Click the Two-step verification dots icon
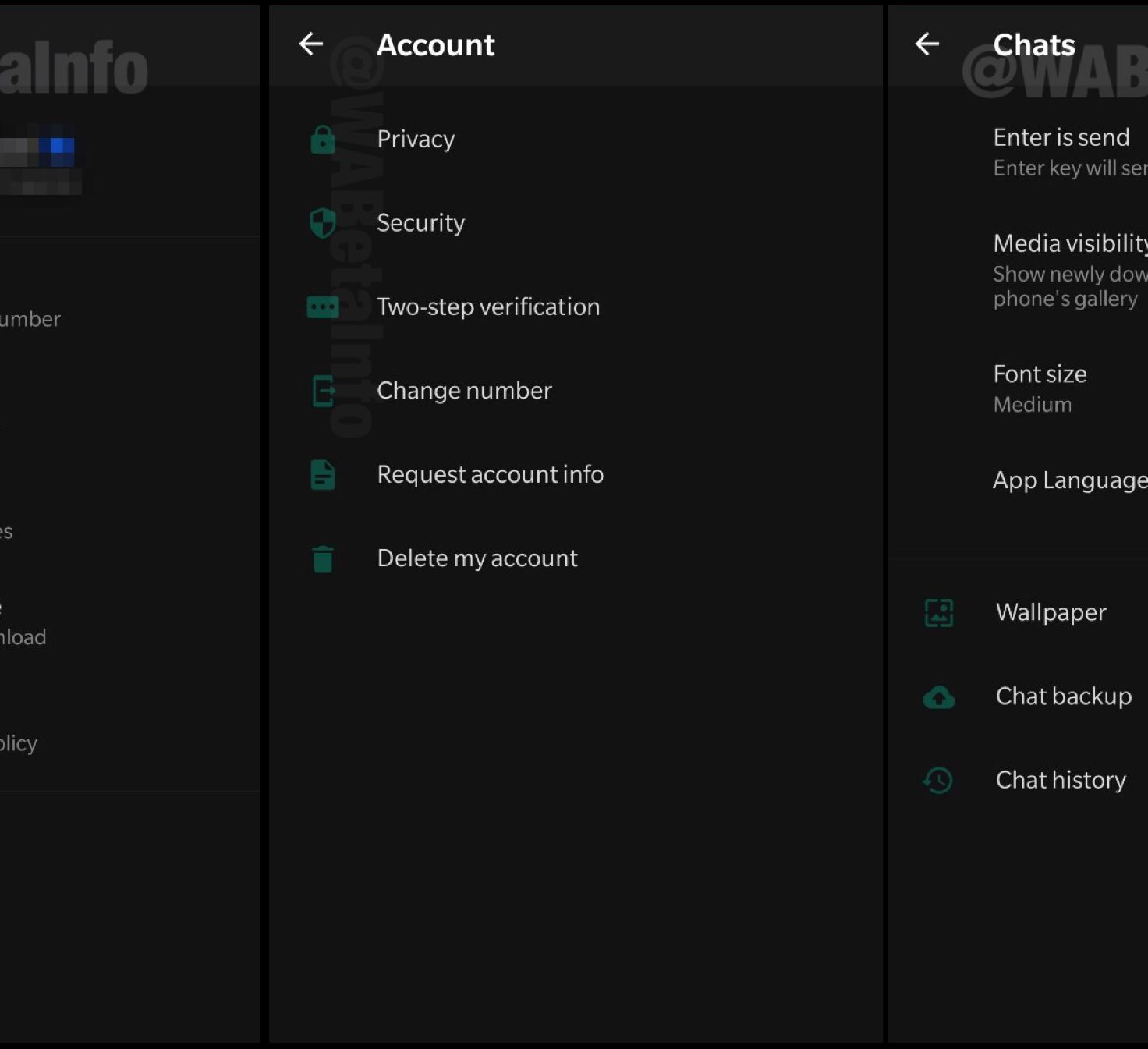 point(323,307)
